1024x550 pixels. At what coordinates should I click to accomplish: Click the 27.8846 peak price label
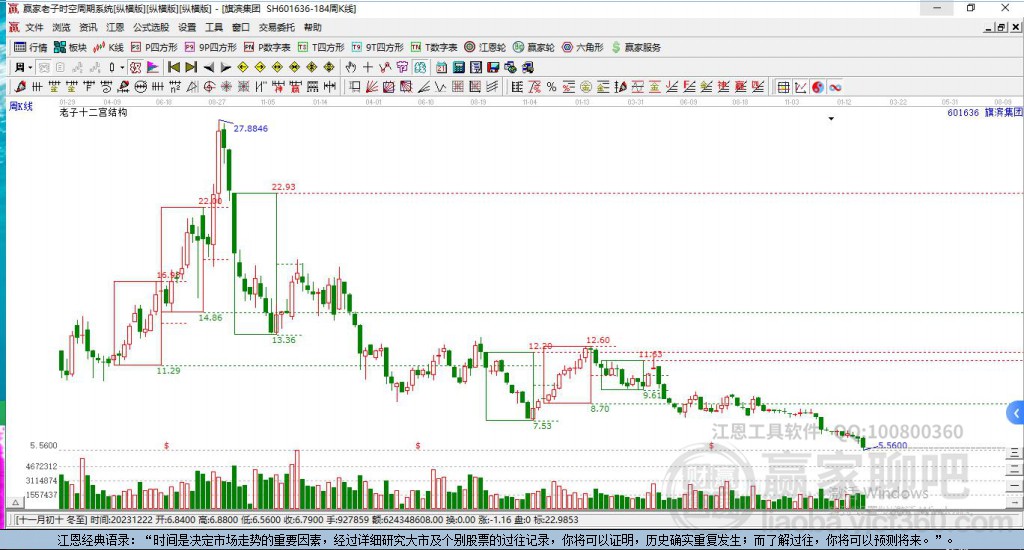point(251,129)
